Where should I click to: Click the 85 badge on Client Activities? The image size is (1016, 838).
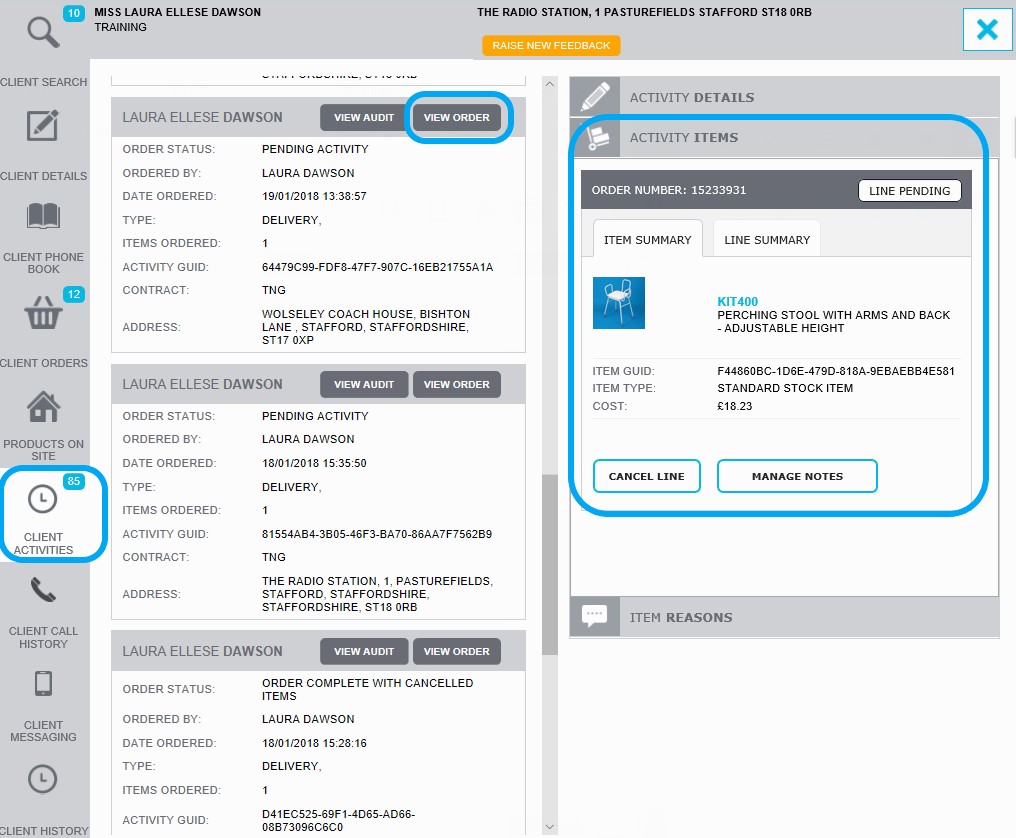pyautogui.click(x=74, y=481)
